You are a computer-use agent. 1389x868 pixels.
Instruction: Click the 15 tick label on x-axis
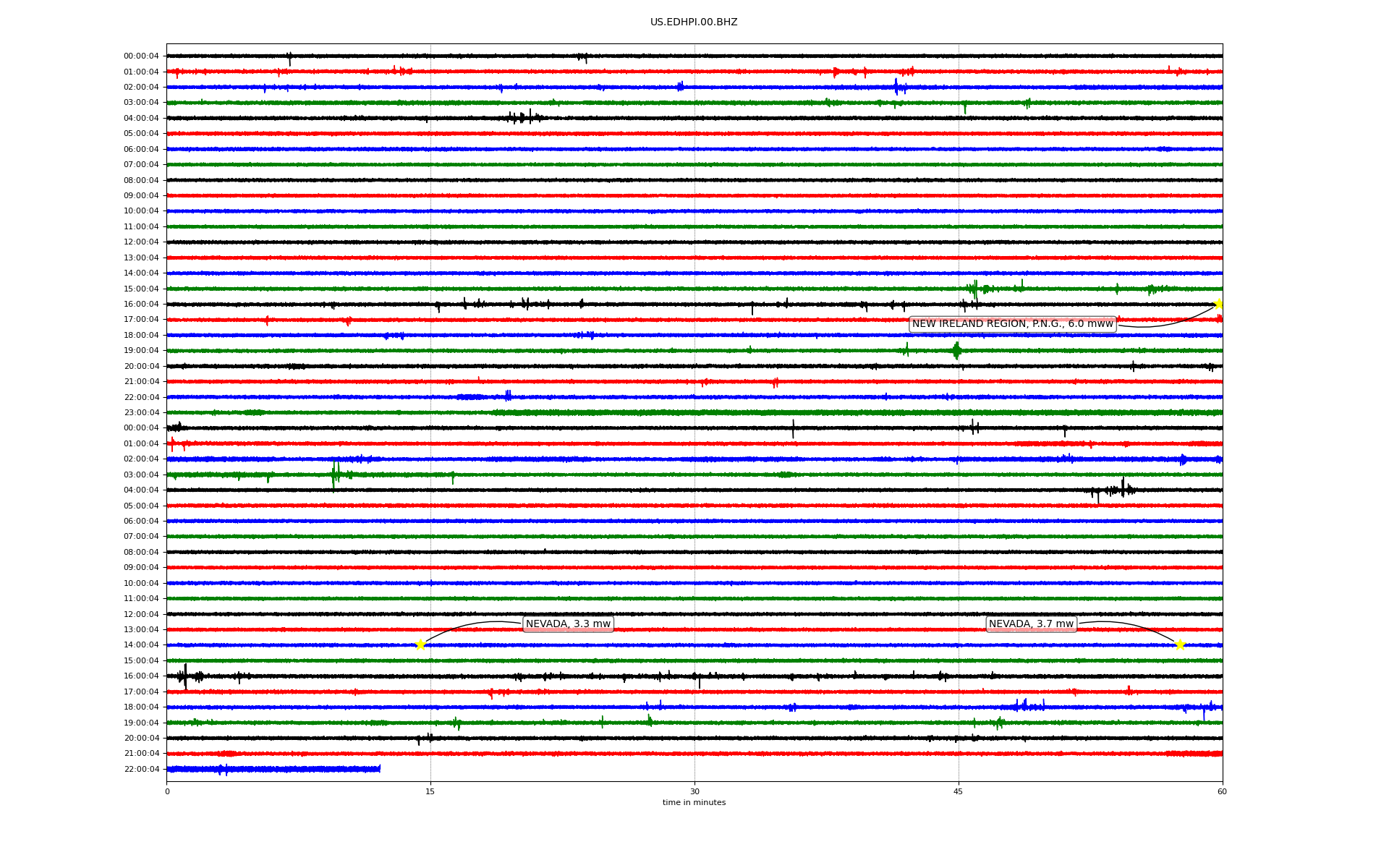430,791
